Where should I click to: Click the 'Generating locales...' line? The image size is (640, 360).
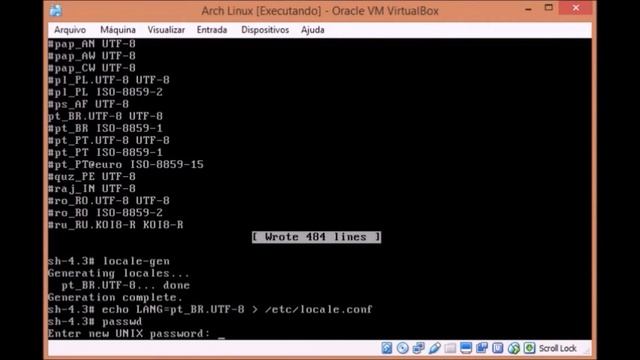(119, 273)
